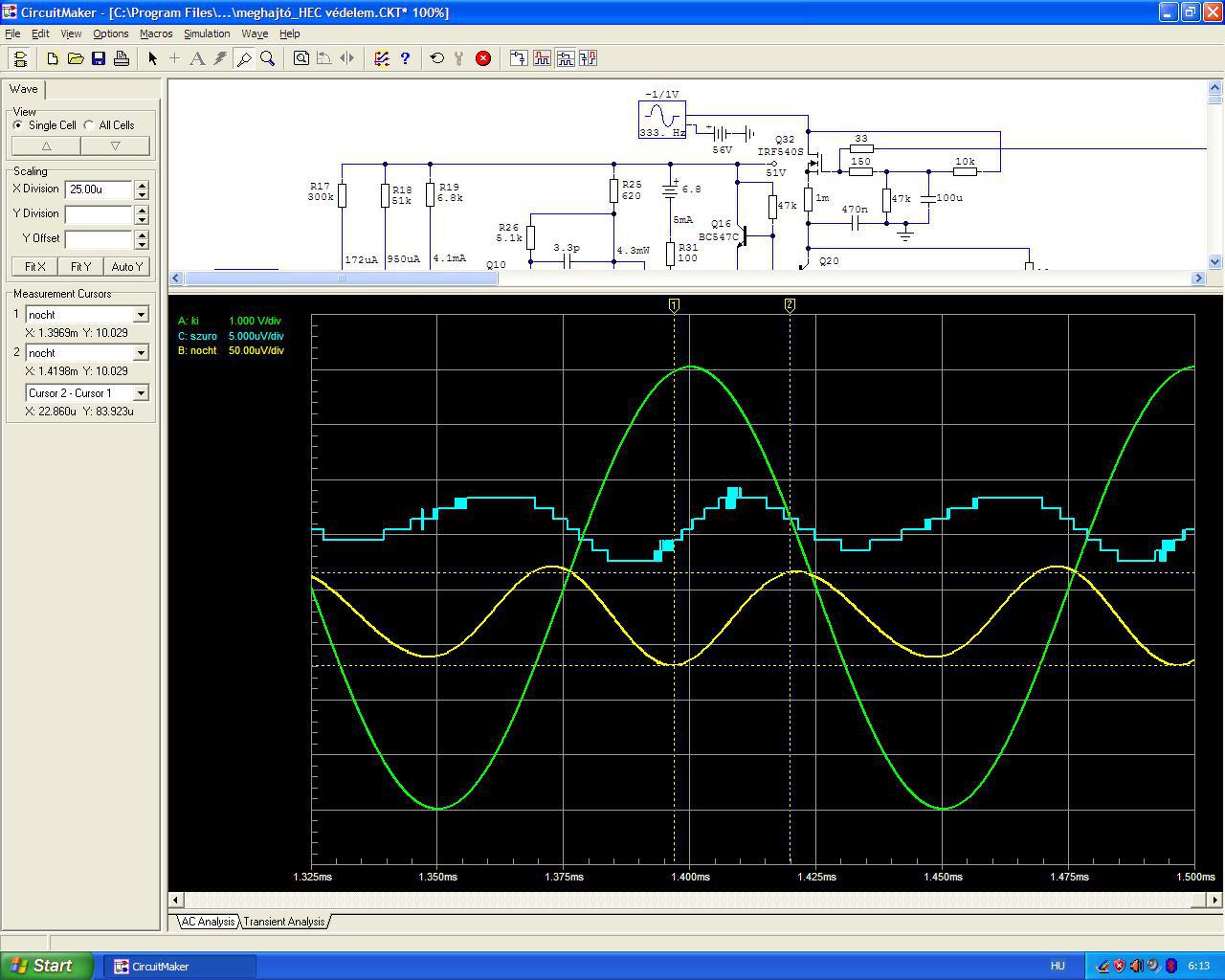Open the Options menu
The width and height of the screenshot is (1225, 980).
(x=111, y=33)
